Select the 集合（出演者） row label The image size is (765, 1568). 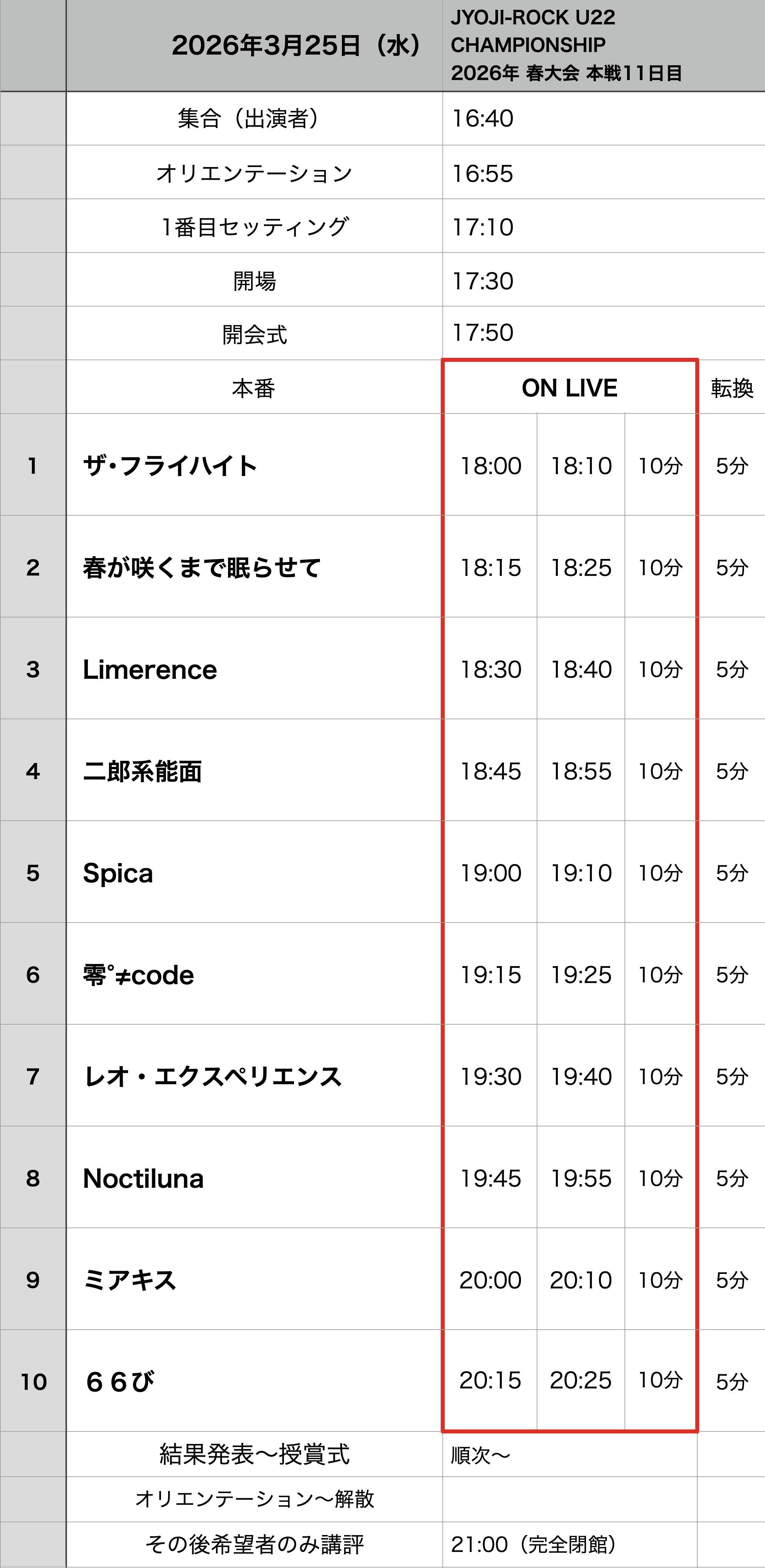254,119
